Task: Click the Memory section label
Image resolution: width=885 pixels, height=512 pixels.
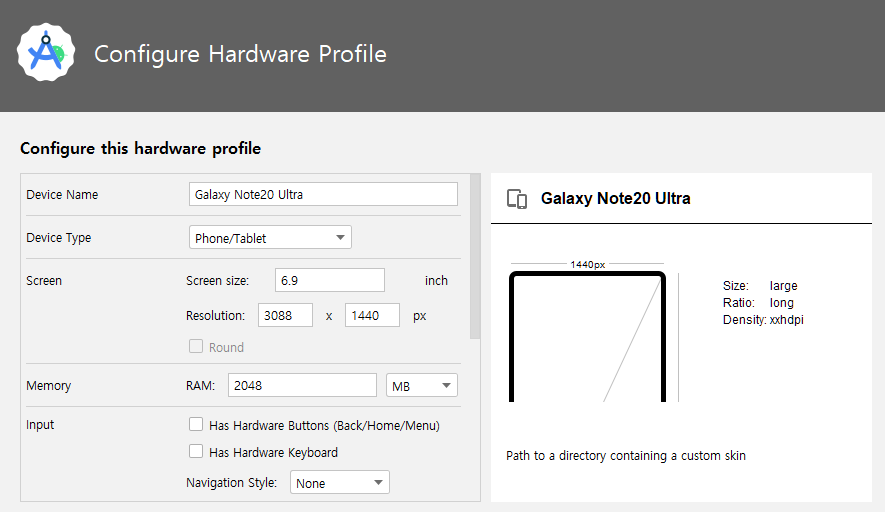Action: 49,386
